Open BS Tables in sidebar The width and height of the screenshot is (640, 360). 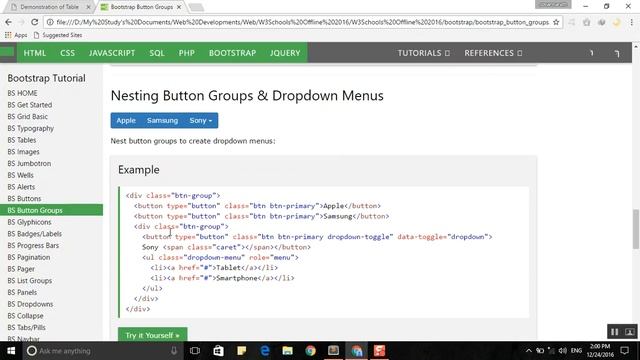tap(22, 140)
